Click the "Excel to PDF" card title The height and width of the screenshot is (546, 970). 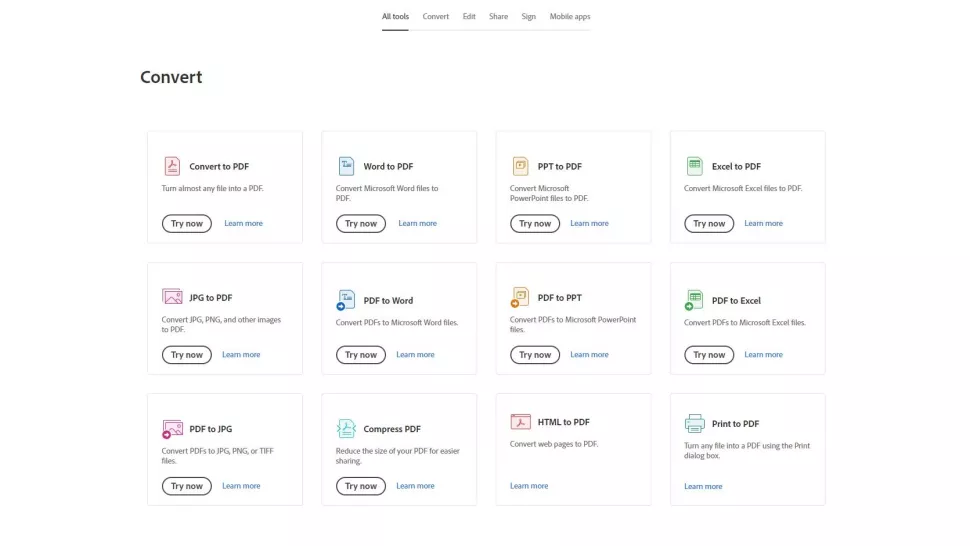tap(736, 166)
